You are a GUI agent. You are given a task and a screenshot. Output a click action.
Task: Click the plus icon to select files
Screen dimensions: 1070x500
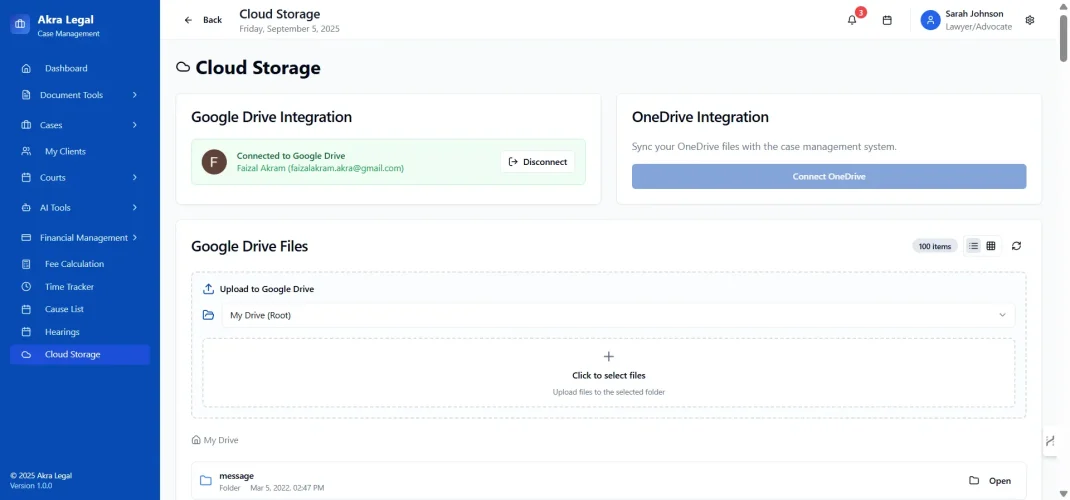coord(608,356)
